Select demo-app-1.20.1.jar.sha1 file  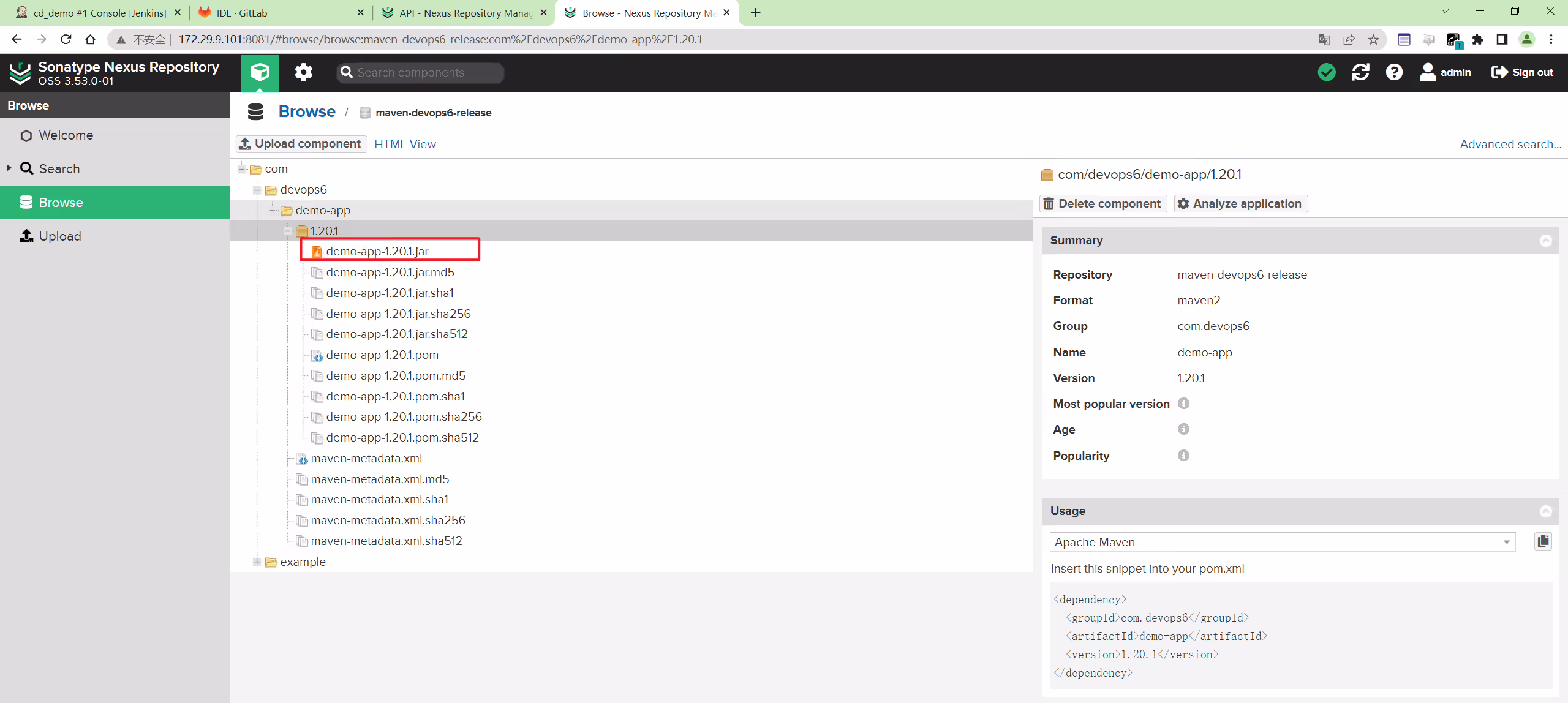[x=390, y=293]
